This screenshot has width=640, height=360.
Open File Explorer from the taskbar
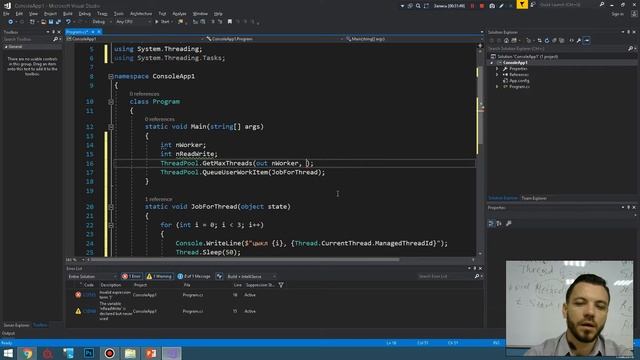pyautogui.click(x=130, y=353)
